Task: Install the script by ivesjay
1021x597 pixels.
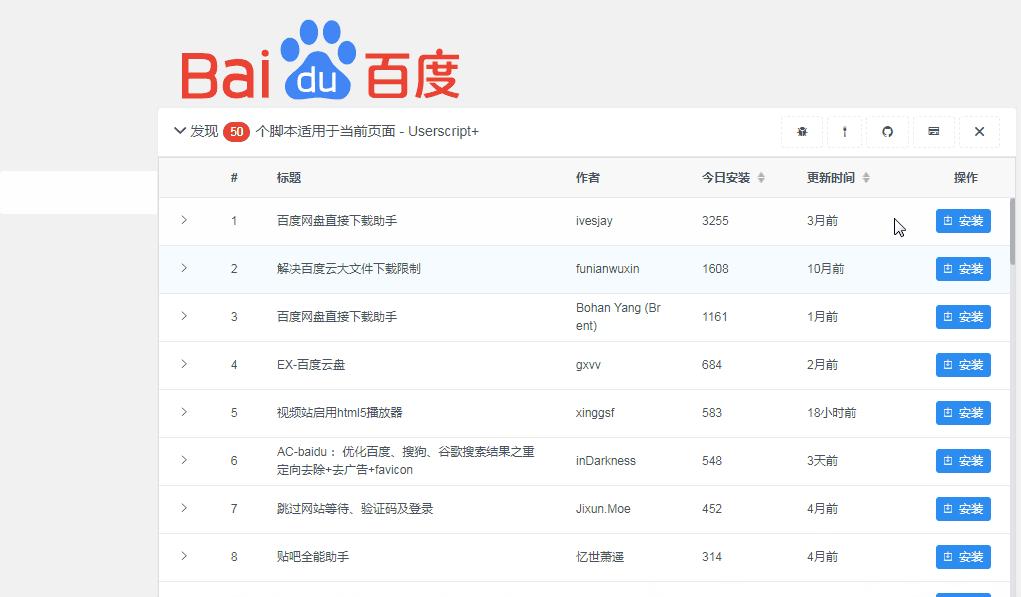Action: [x=963, y=221]
